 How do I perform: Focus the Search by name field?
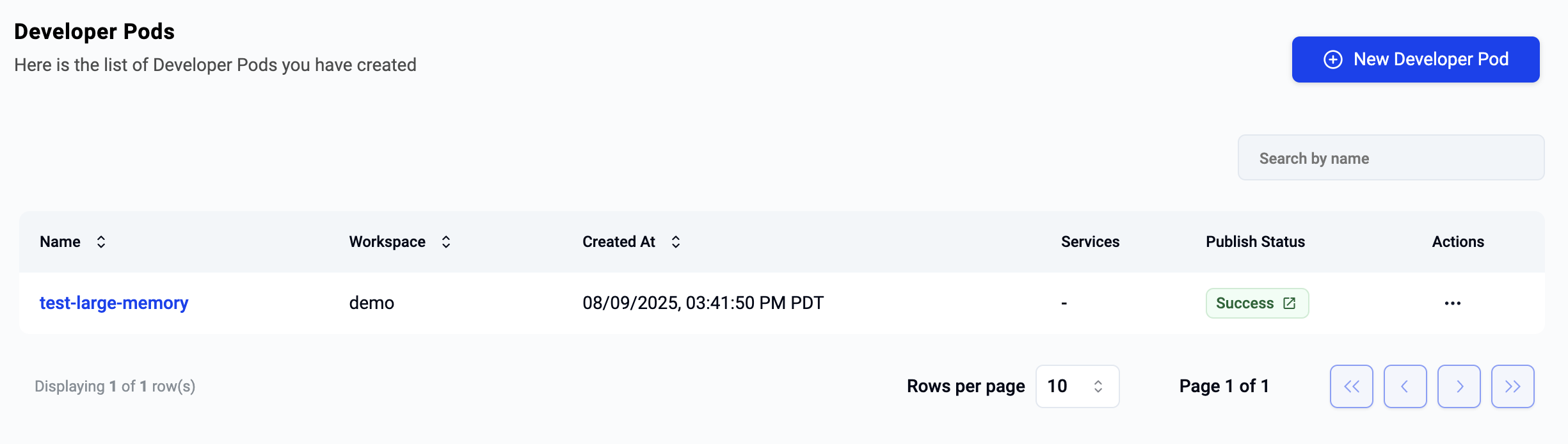click(1391, 157)
